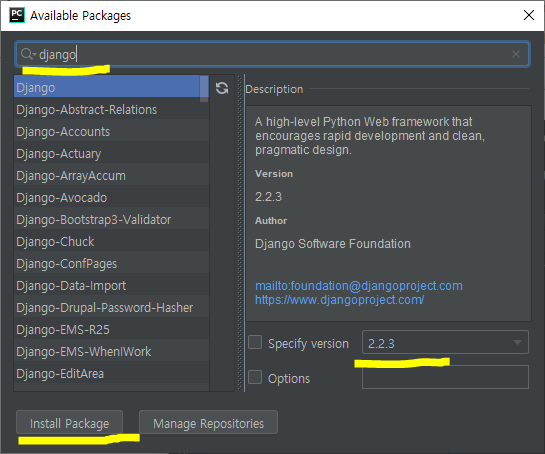Image resolution: width=545 pixels, height=454 pixels.
Task: Select Django-ArrayAccum in the list
Action: [111, 175]
